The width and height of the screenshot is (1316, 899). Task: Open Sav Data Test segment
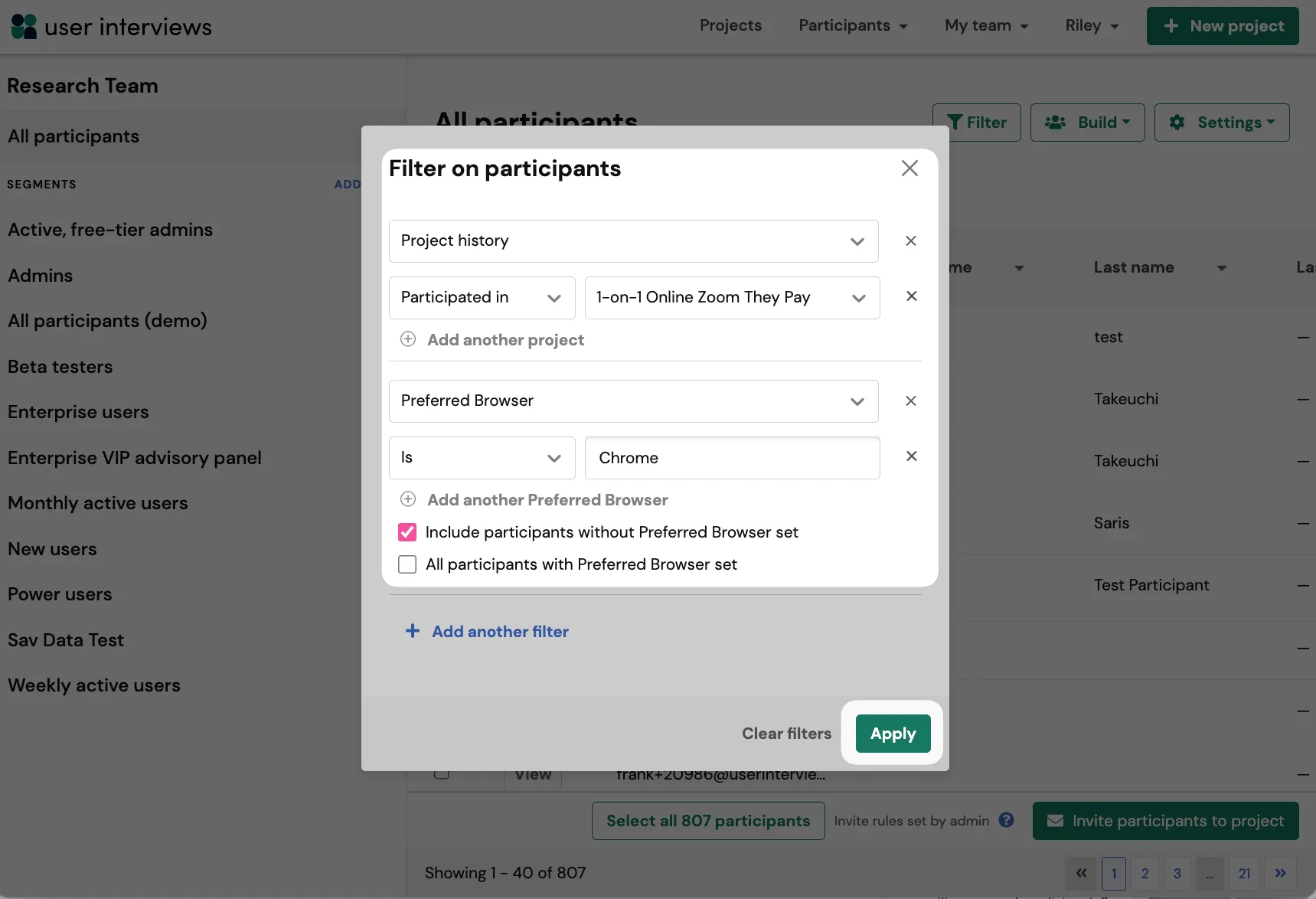pyautogui.click(x=66, y=640)
